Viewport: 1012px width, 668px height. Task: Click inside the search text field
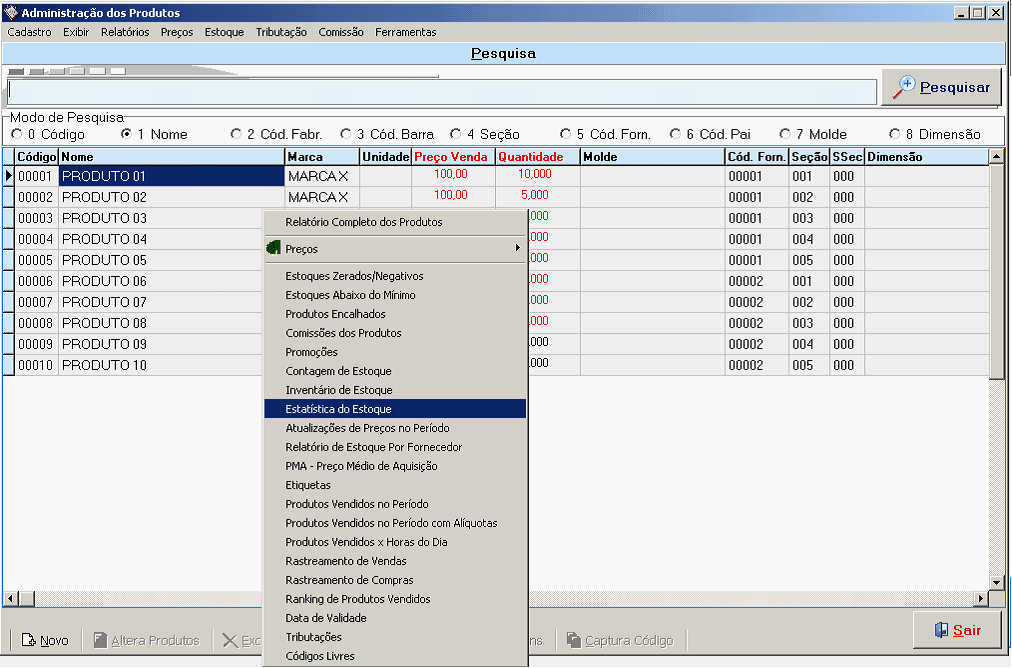click(x=440, y=92)
